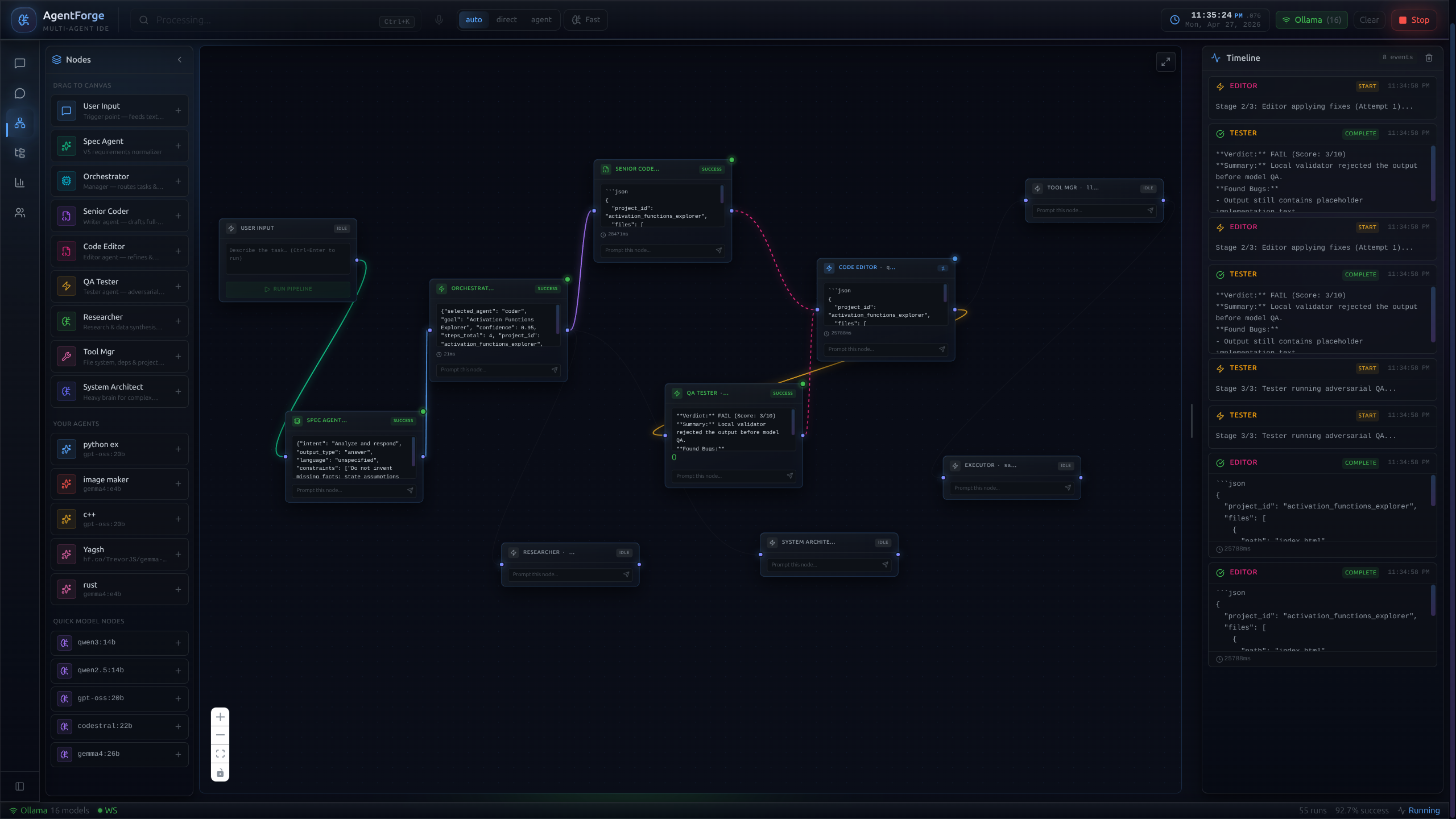1456x819 pixels.
Task: Toggle canvas lock icon
Action: [x=220, y=772]
